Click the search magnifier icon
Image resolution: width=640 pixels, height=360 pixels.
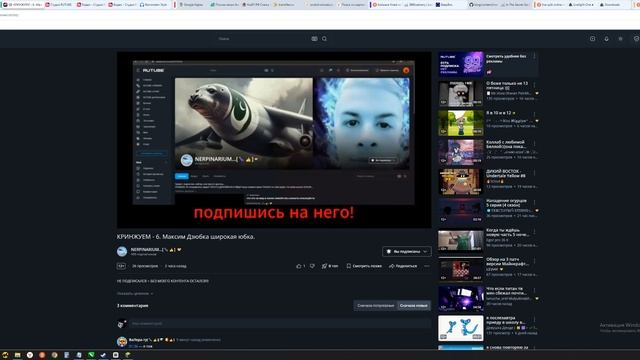point(324,39)
